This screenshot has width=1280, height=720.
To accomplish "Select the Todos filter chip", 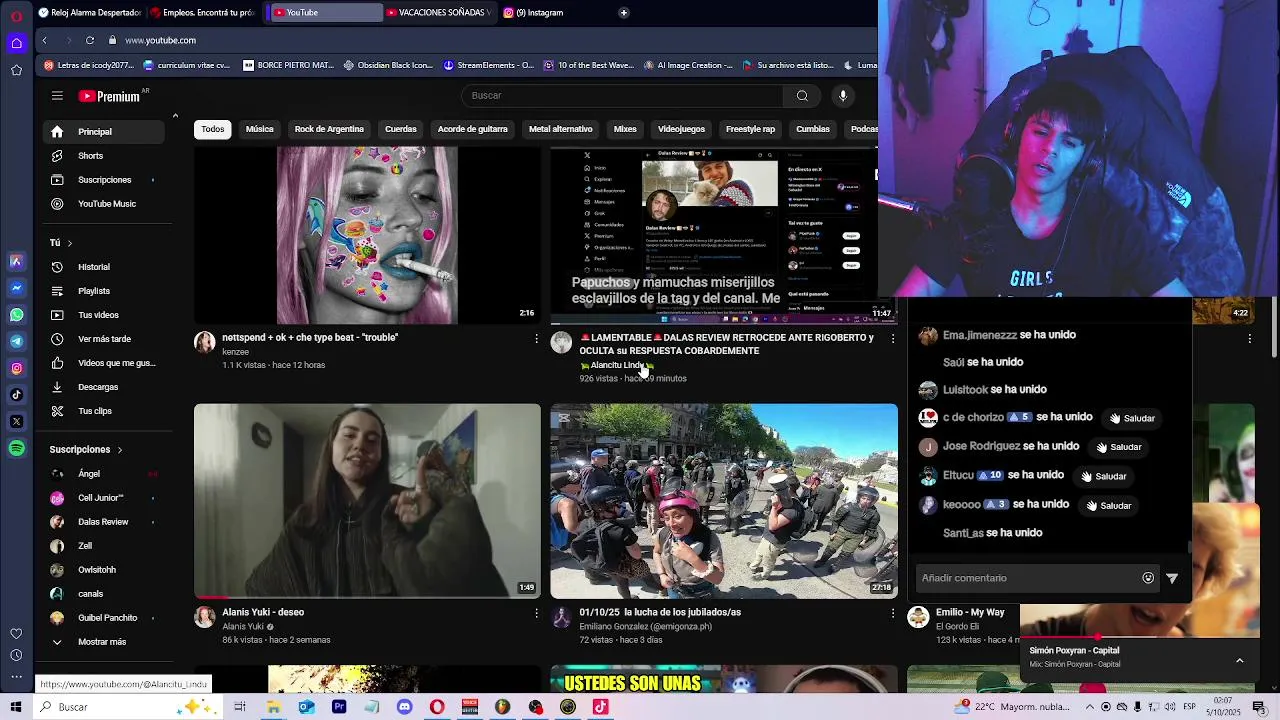I will tap(212, 129).
